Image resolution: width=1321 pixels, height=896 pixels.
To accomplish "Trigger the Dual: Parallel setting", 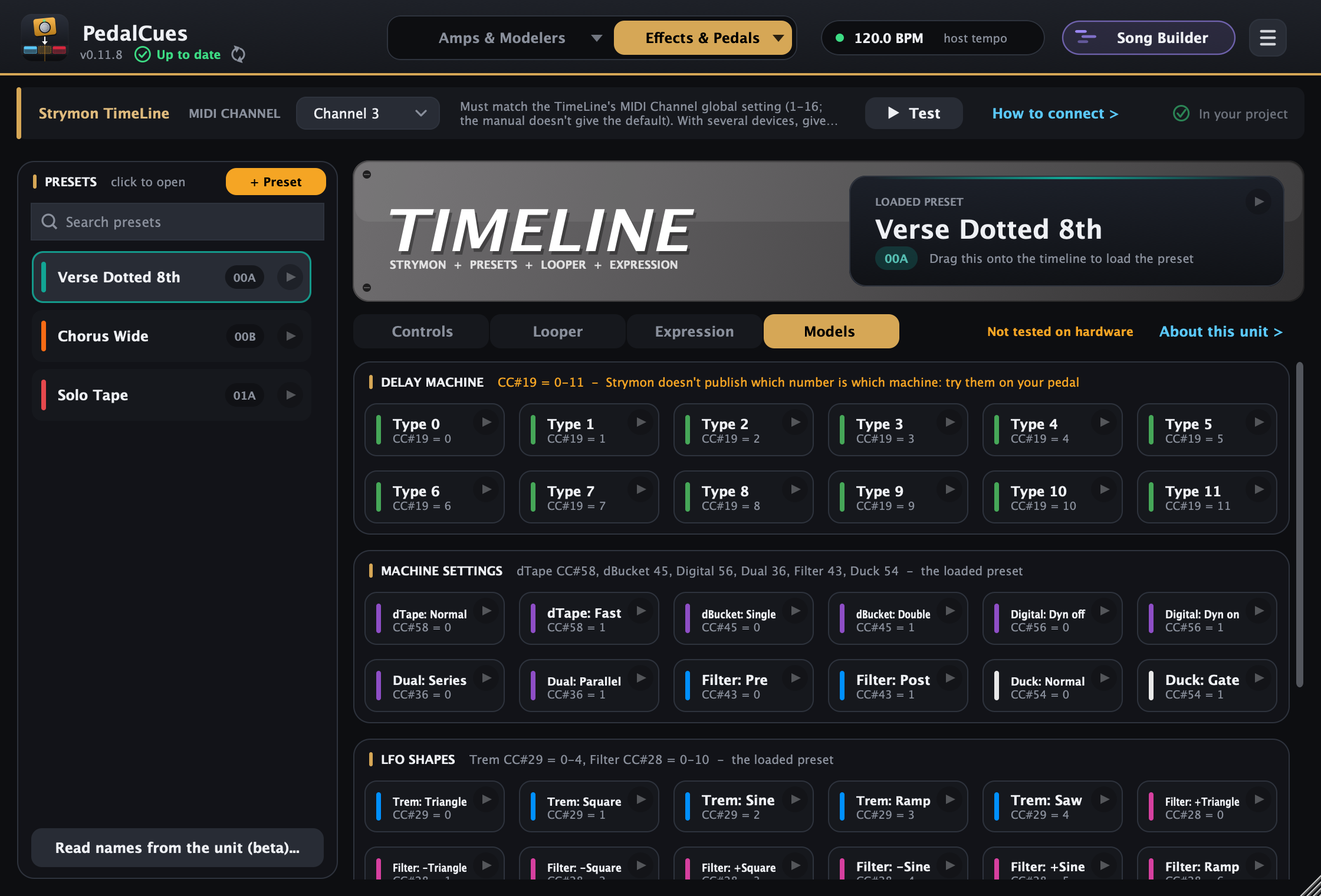I will tap(589, 686).
